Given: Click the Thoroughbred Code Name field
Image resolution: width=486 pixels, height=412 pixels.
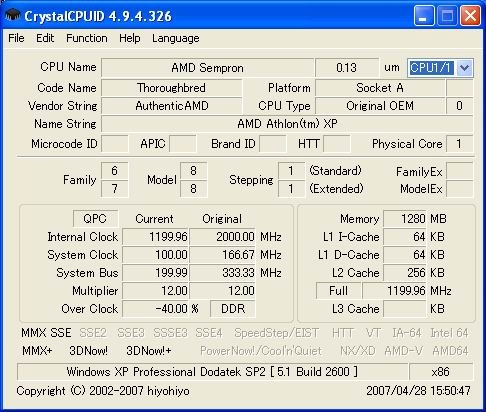Looking at the screenshot, I should [x=171, y=88].
